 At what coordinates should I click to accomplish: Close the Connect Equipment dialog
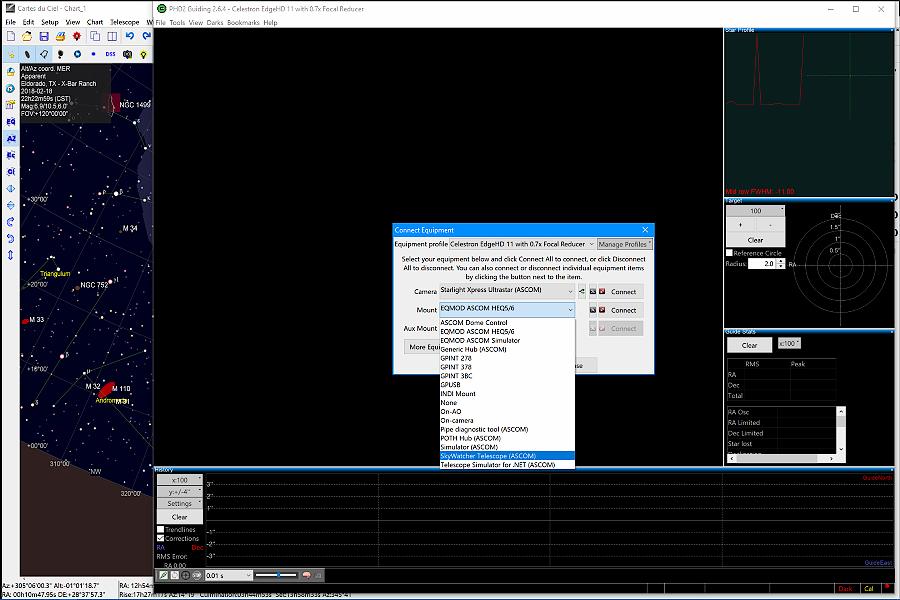click(645, 230)
